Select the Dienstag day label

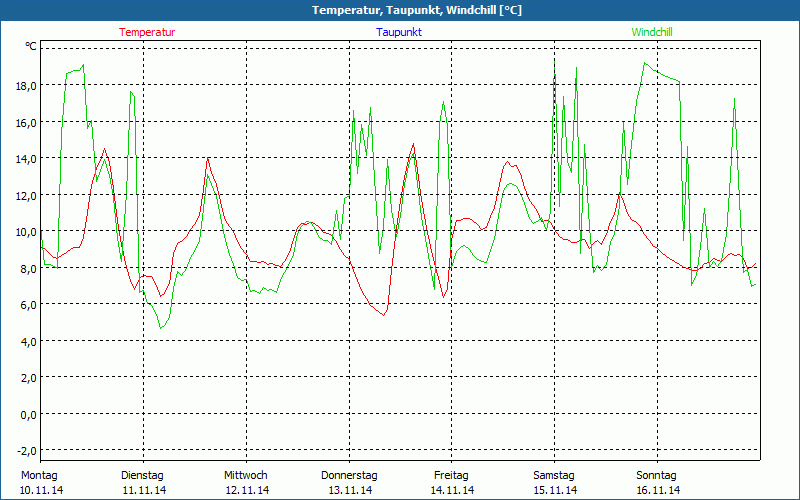pyautogui.click(x=142, y=475)
